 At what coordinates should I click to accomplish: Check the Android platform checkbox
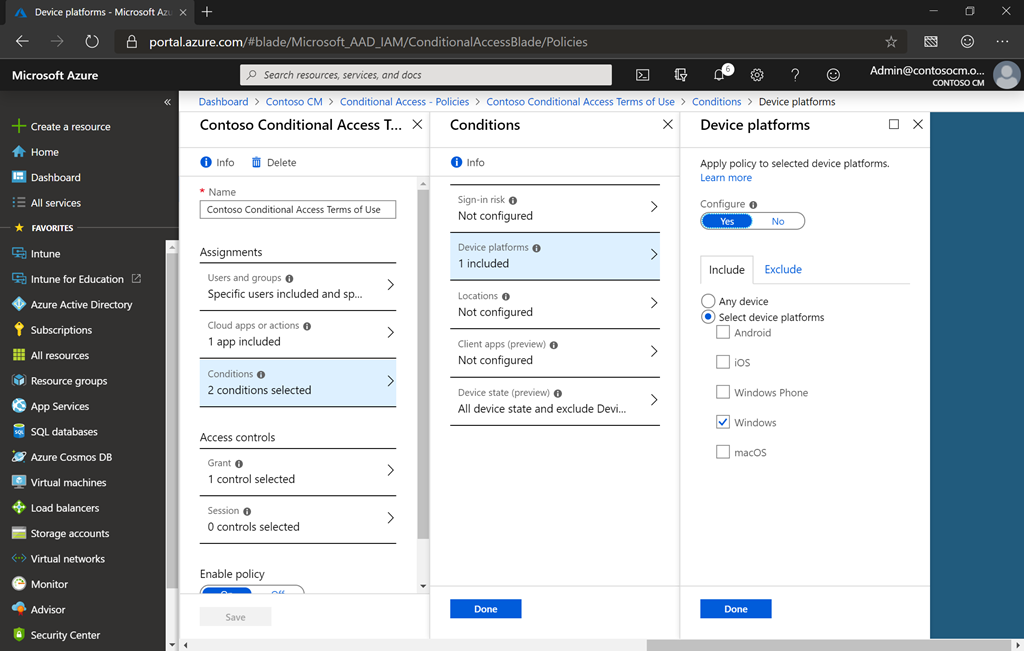click(x=723, y=333)
